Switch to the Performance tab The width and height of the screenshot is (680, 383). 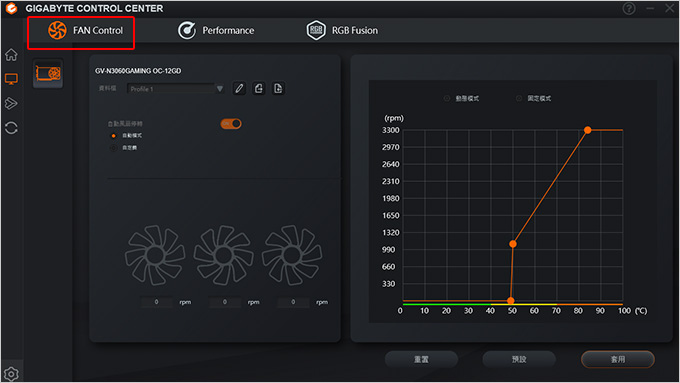pos(216,31)
